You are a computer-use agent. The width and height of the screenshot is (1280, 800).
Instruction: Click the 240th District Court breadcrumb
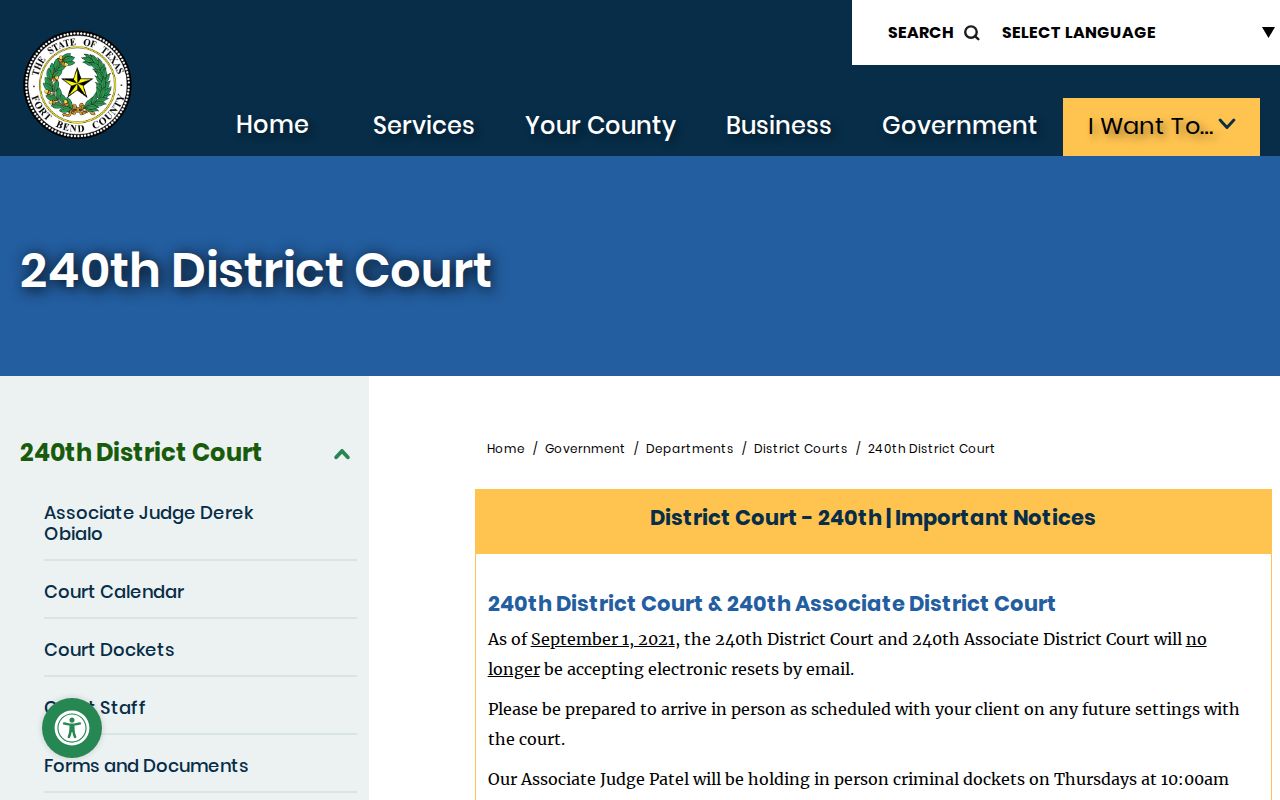click(x=931, y=449)
